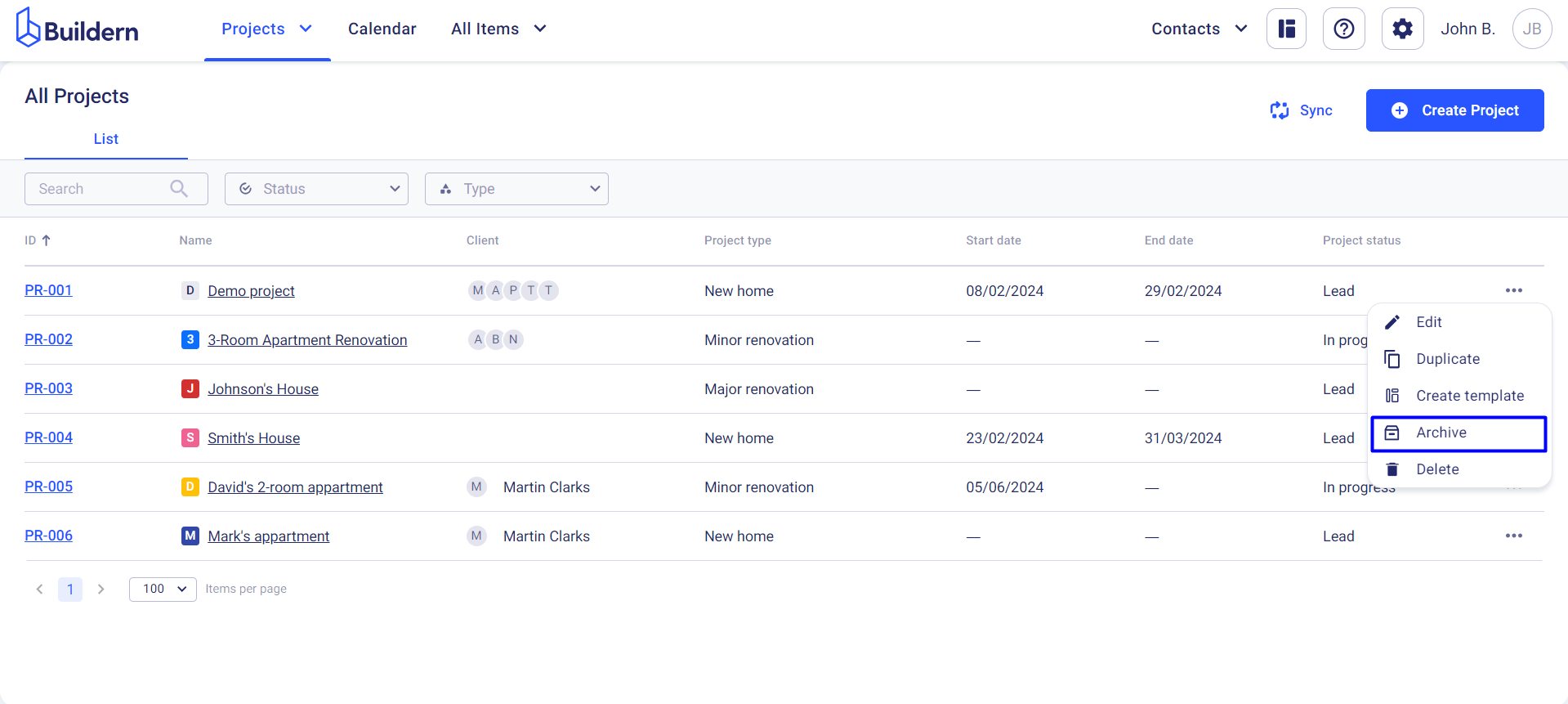Expand the Projects navigation dropdown
The width and height of the screenshot is (1568, 704).
(306, 29)
